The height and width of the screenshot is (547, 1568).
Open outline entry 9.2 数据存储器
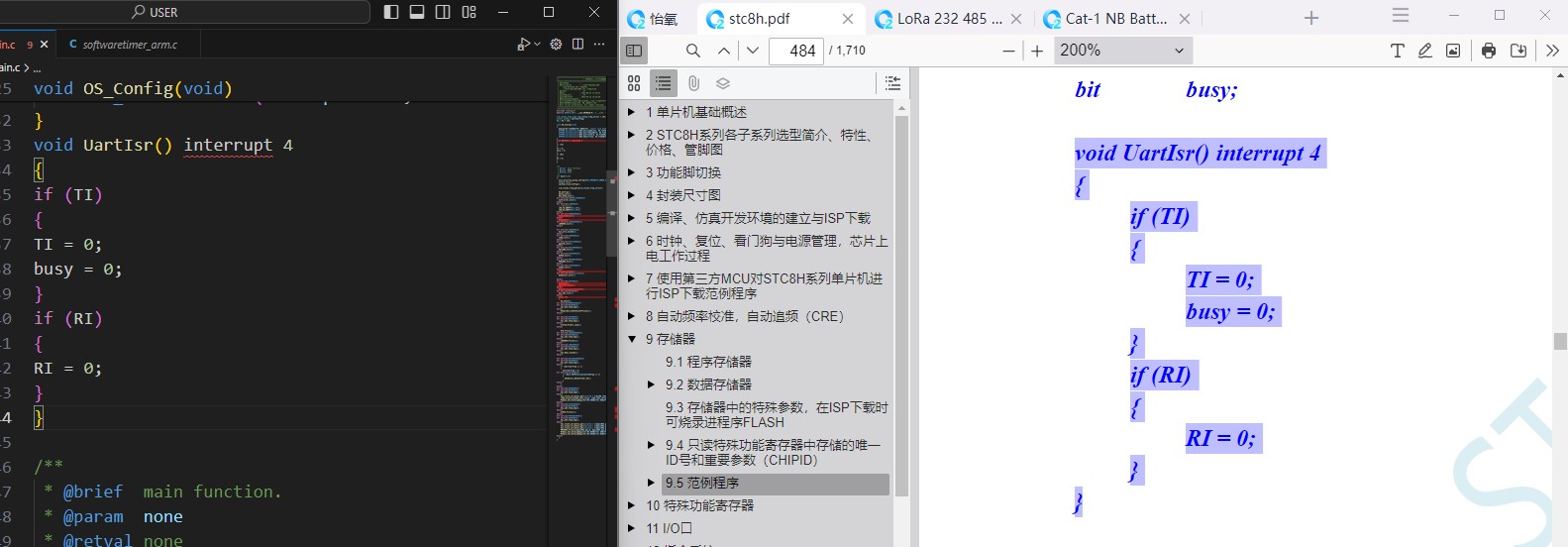coord(708,384)
